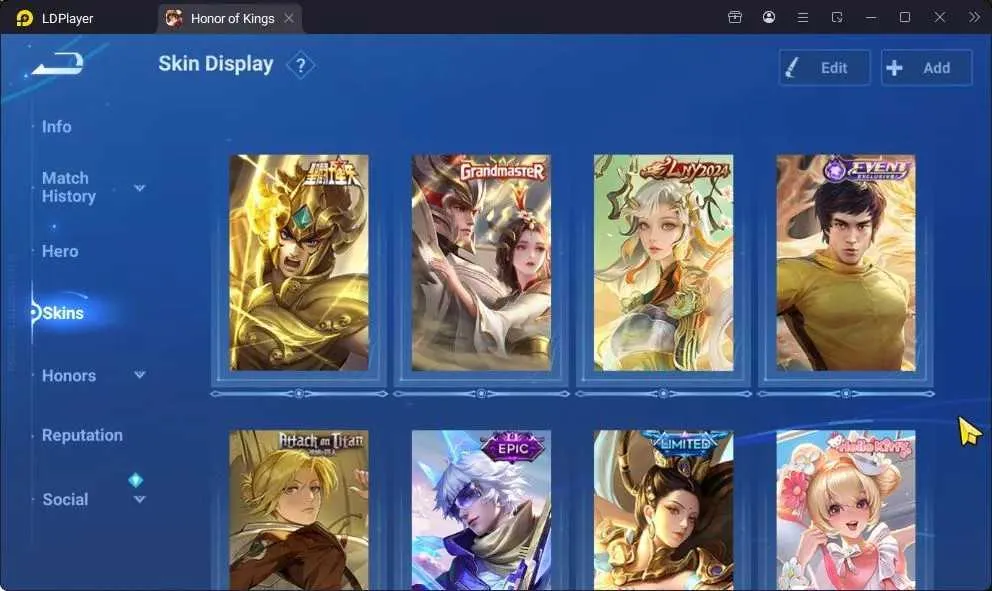Click the LDPlayer logo icon
The width and height of the screenshot is (992, 591).
pyautogui.click(x=24, y=18)
